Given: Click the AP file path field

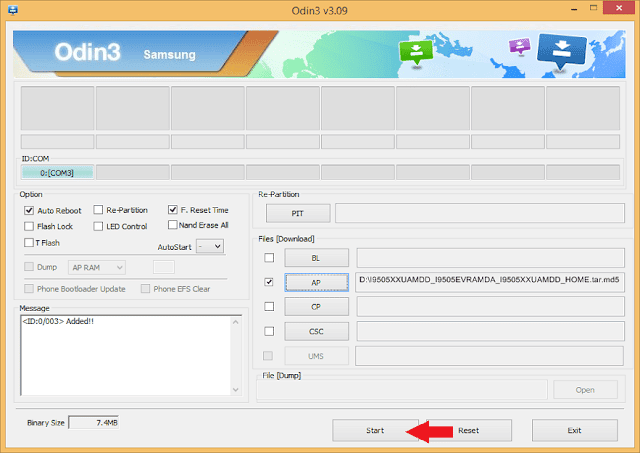Looking at the screenshot, I should tap(490, 282).
